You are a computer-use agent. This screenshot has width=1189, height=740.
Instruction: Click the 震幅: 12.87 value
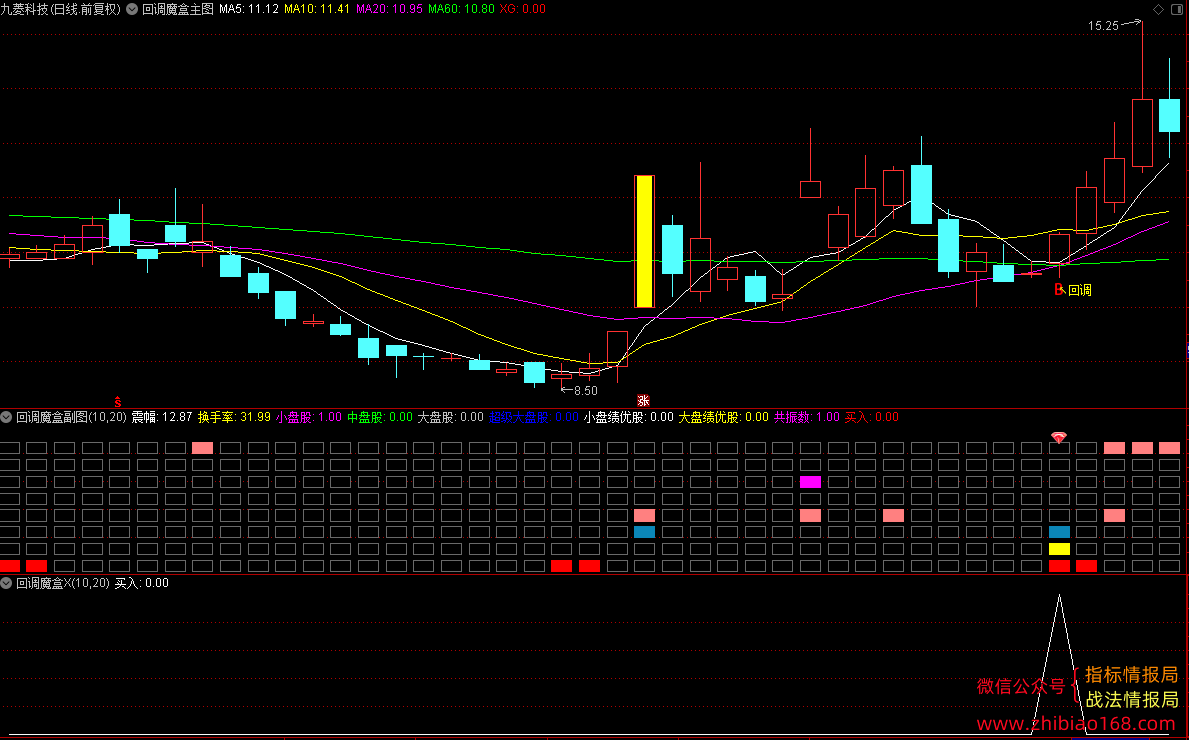[162, 417]
